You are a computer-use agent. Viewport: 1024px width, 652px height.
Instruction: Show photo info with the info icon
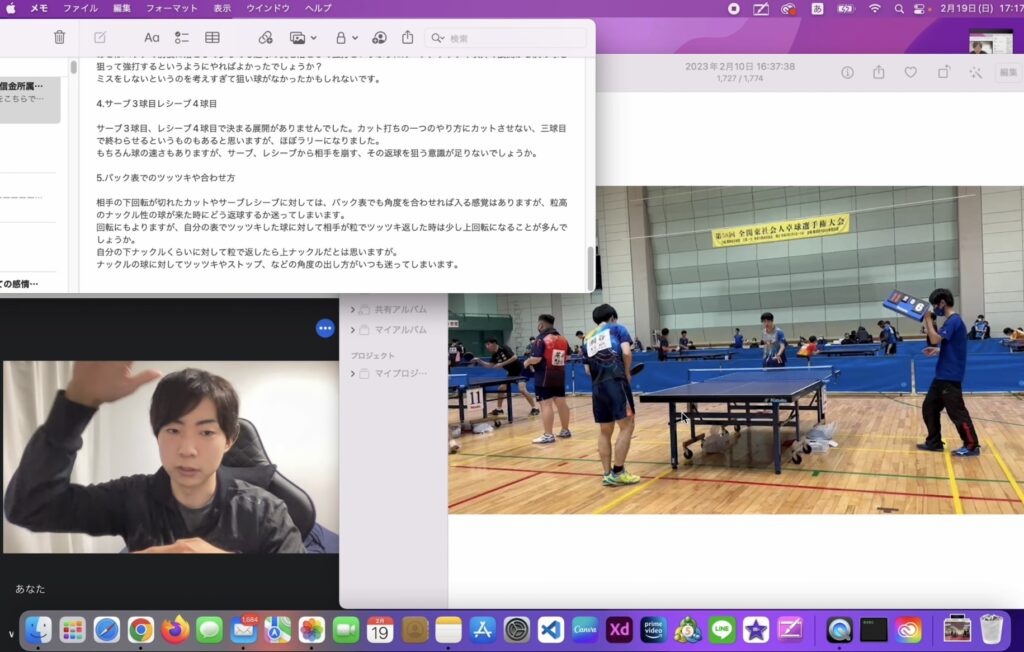click(847, 72)
